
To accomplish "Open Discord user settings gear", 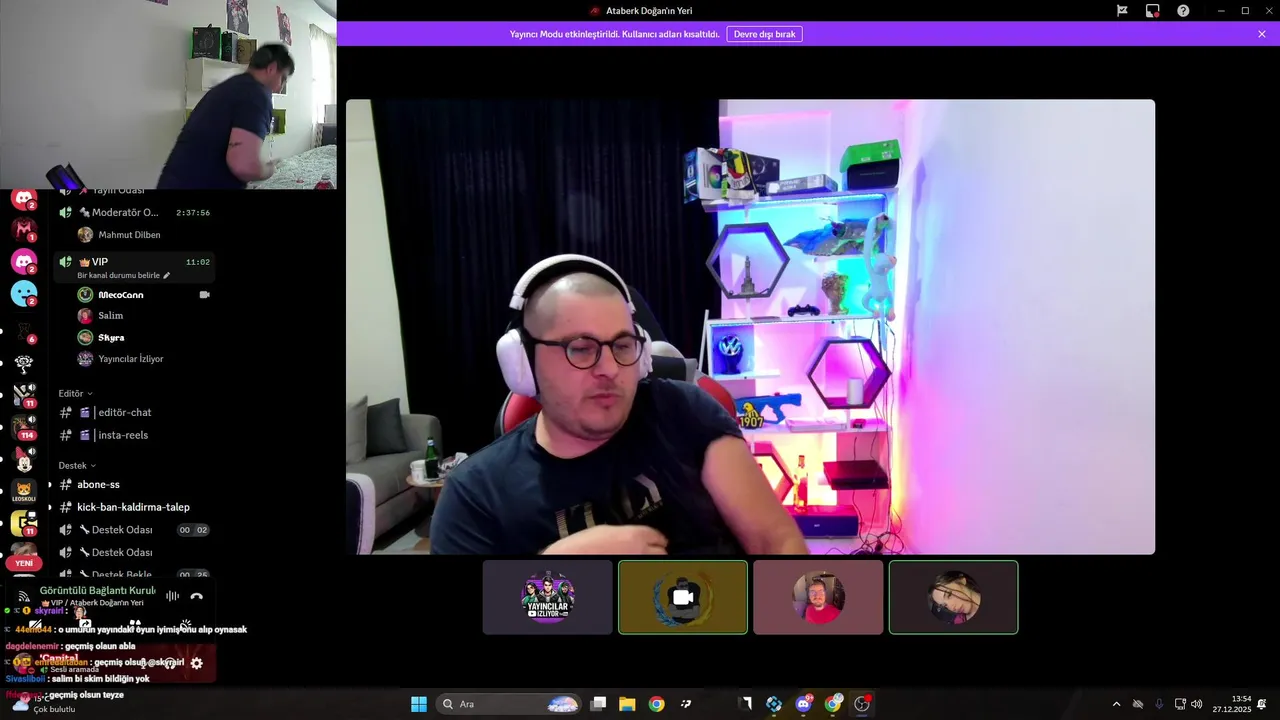I will (196, 663).
